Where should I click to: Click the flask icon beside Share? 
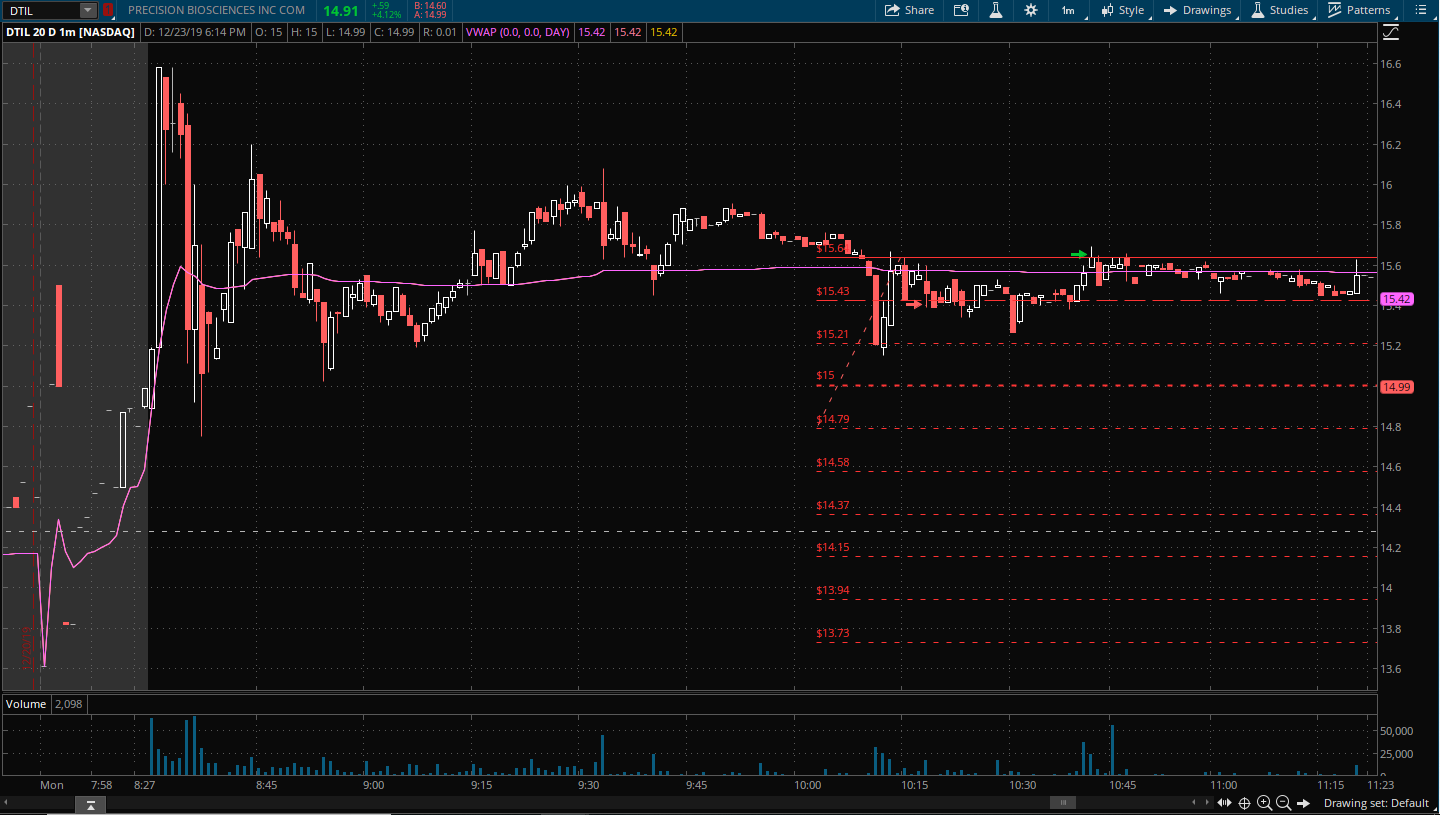click(996, 10)
